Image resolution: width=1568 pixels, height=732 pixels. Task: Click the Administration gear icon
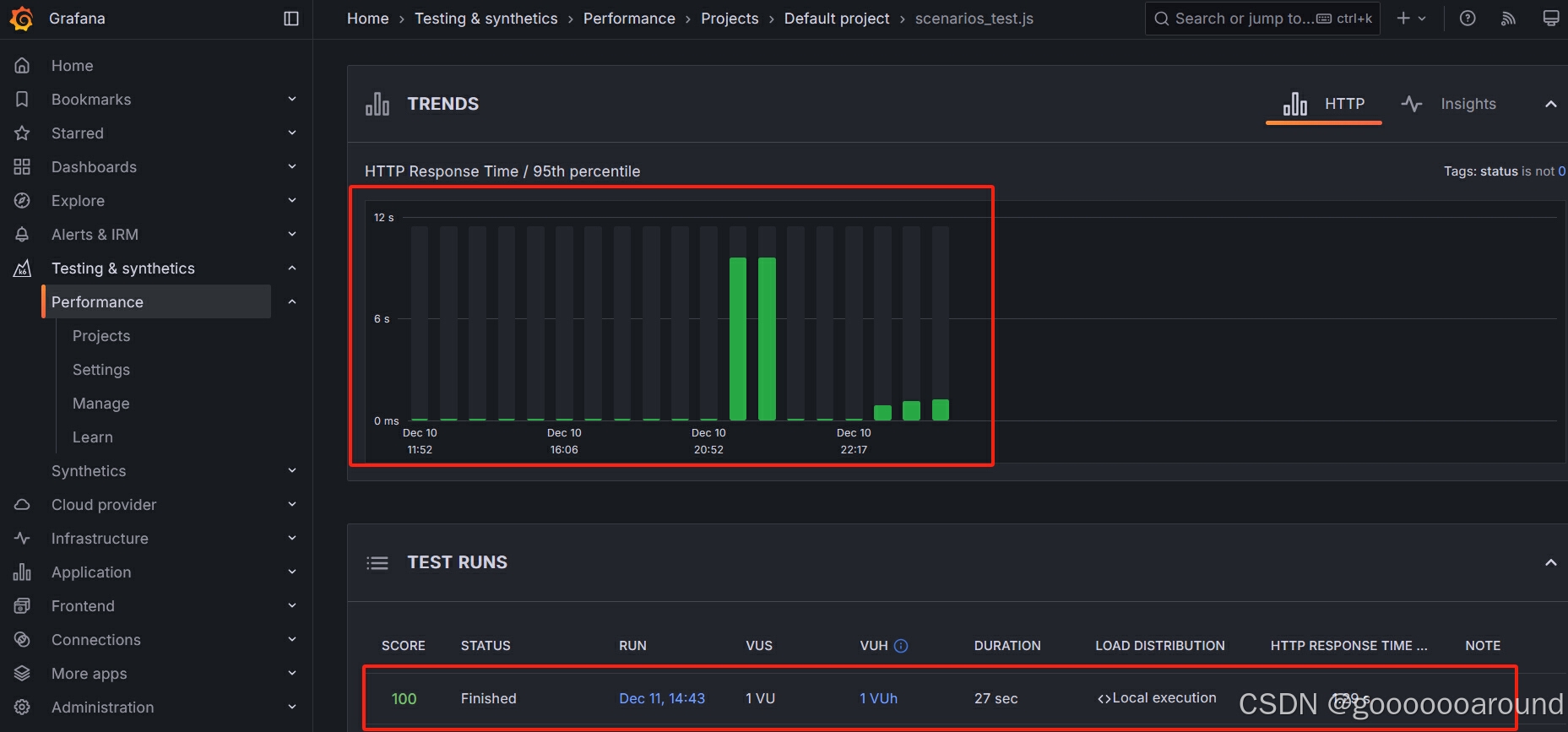tap(23, 707)
